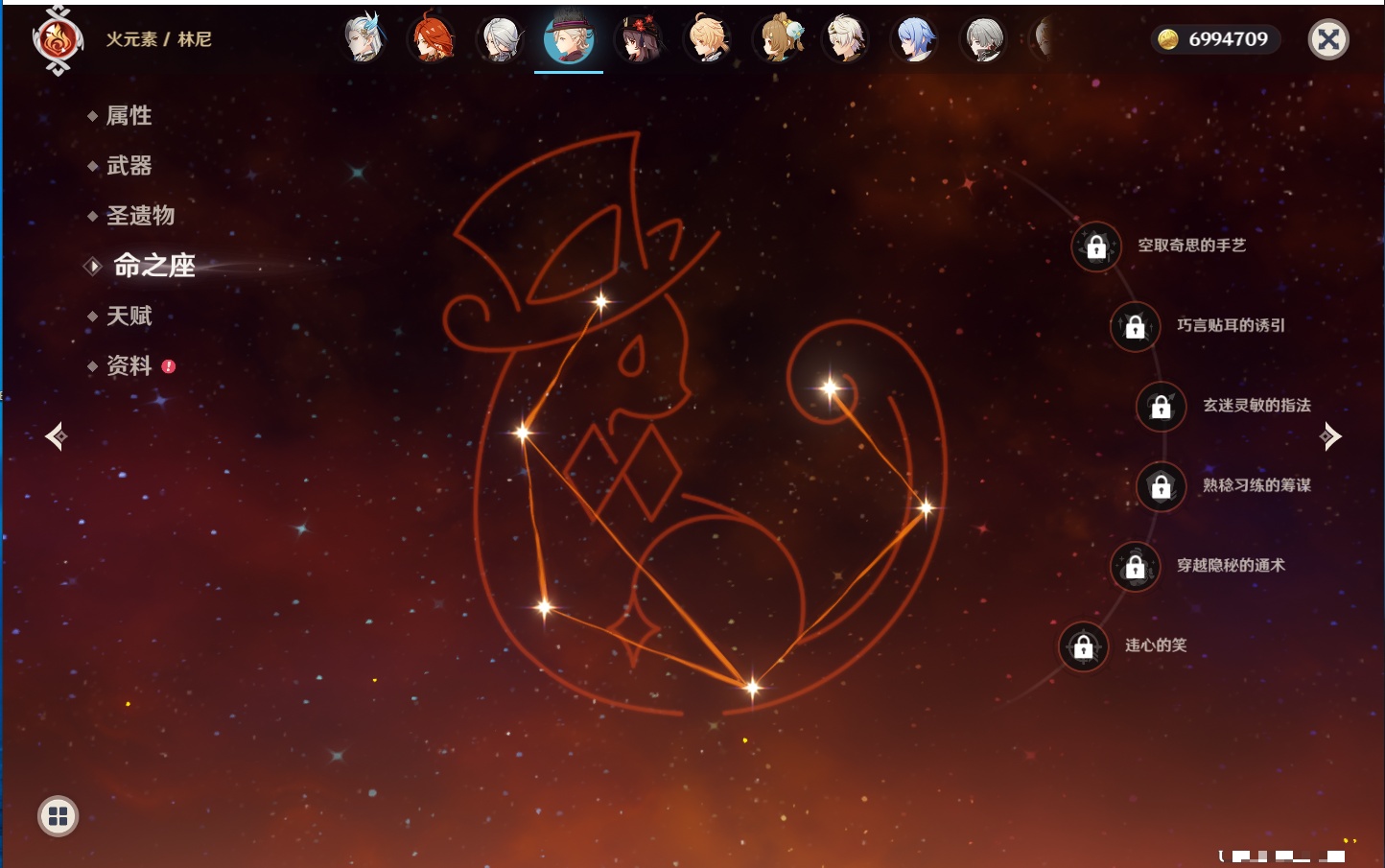Click the 玄迷灵敏的指法 label

[x=1257, y=405]
